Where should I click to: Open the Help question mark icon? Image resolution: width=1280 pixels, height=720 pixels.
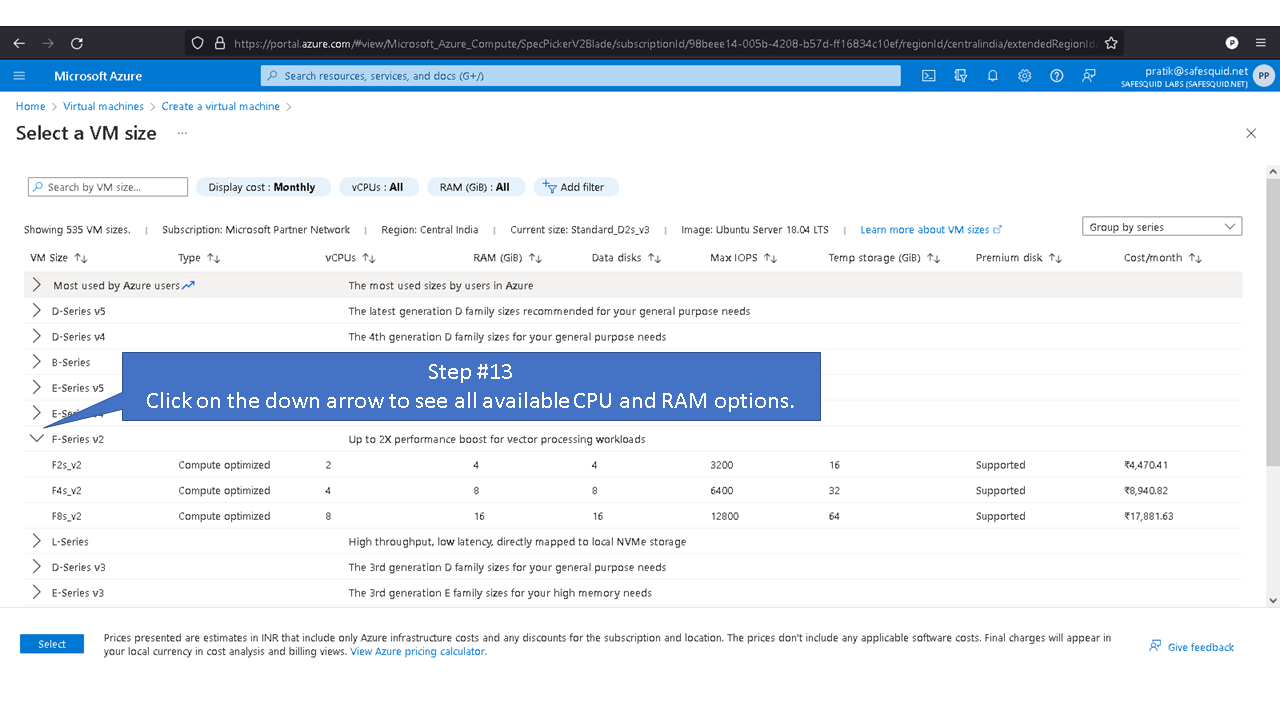click(1057, 76)
